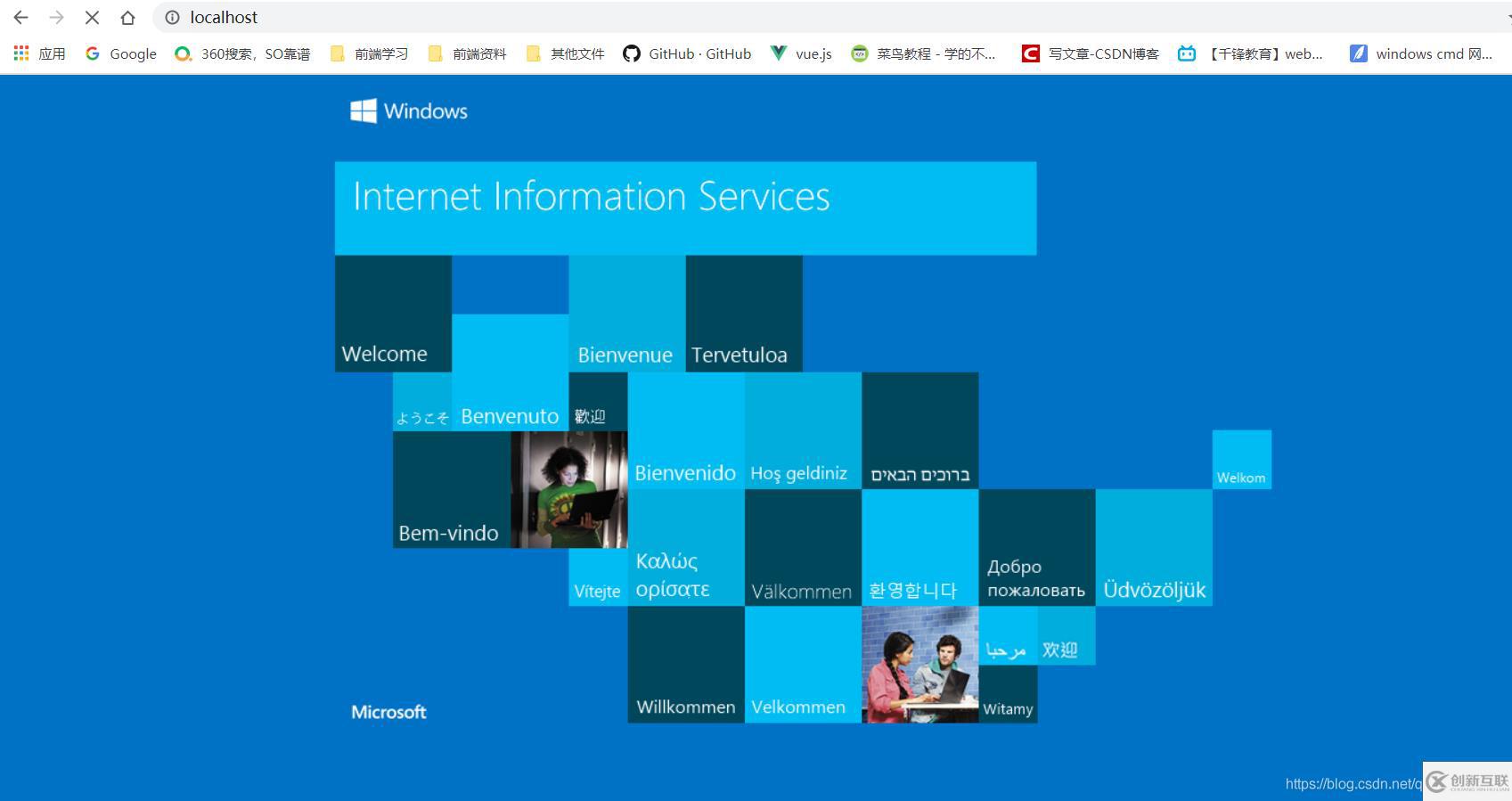Open the vue.js bookmark
This screenshot has height=801, width=1512.
click(801, 53)
